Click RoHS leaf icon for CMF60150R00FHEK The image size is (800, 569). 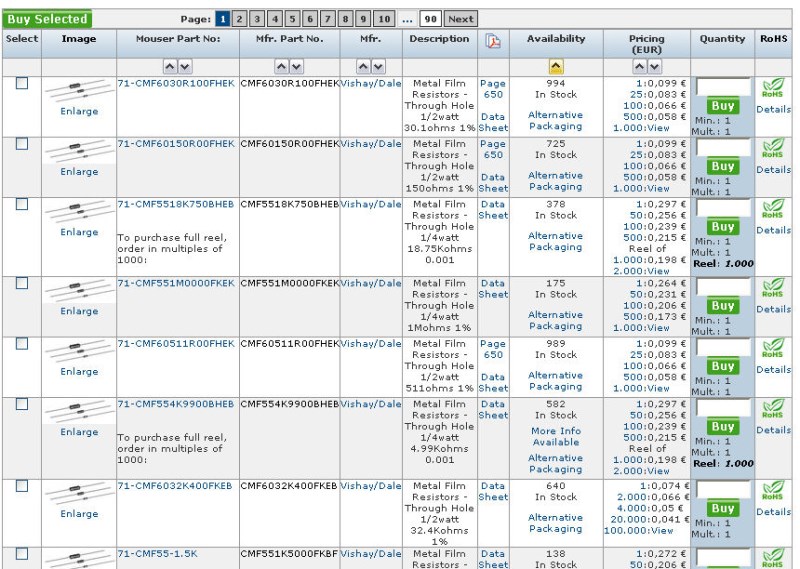point(773,148)
